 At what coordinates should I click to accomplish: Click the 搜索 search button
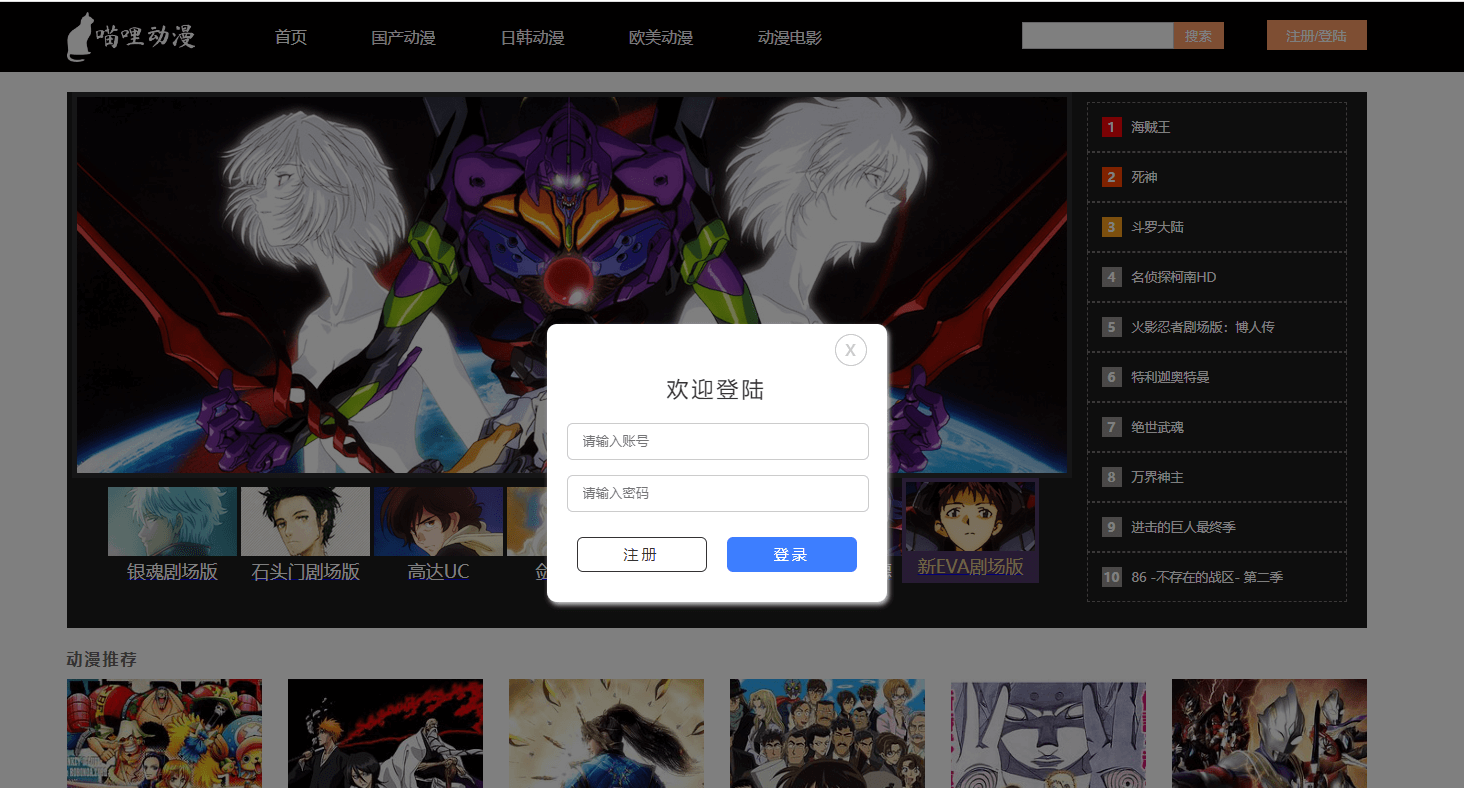coord(1198,35)
